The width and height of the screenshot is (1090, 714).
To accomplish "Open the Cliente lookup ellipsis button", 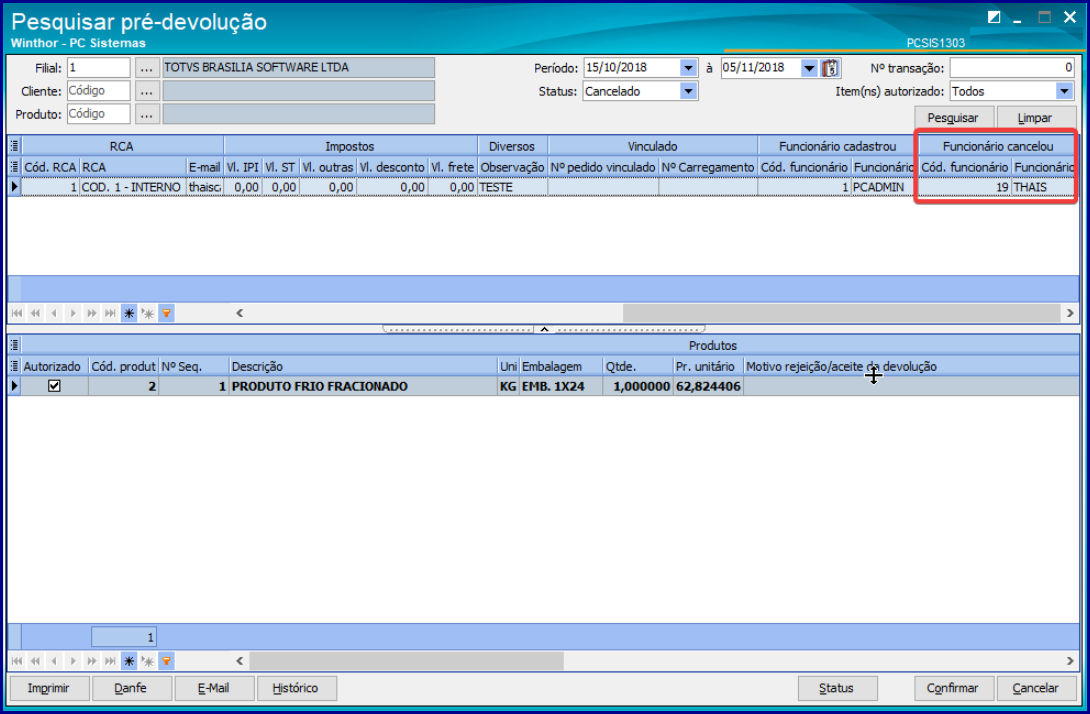I will click(x=147, y=91).
